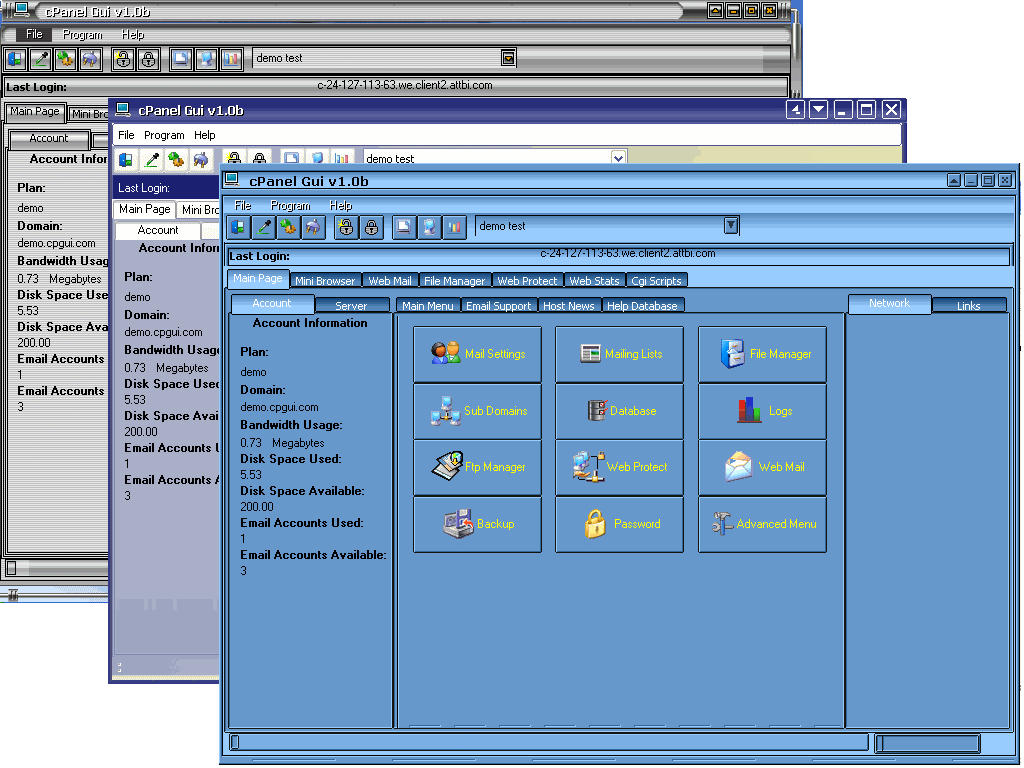Image resolution: width=1024 pixels, height=768 pixels.
Task: Open Backup from the main menu grid
Action: (477, 524)
